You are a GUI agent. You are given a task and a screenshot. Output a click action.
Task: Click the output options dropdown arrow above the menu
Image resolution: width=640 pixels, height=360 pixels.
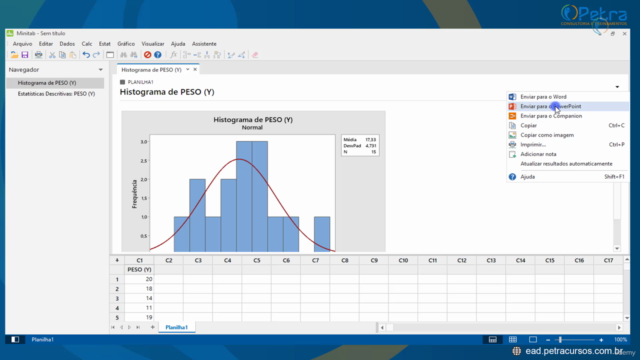pyautogui.click(x=617, y=87)
